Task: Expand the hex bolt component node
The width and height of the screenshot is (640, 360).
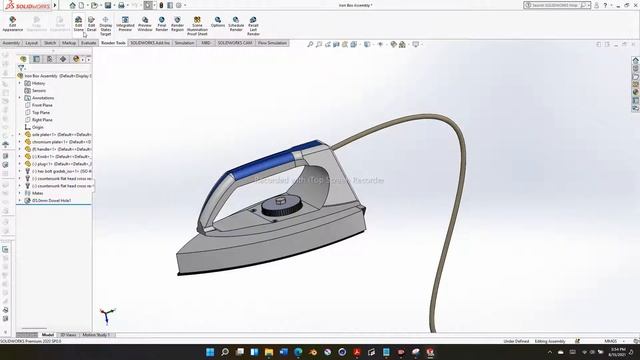Action: [20, 171]
